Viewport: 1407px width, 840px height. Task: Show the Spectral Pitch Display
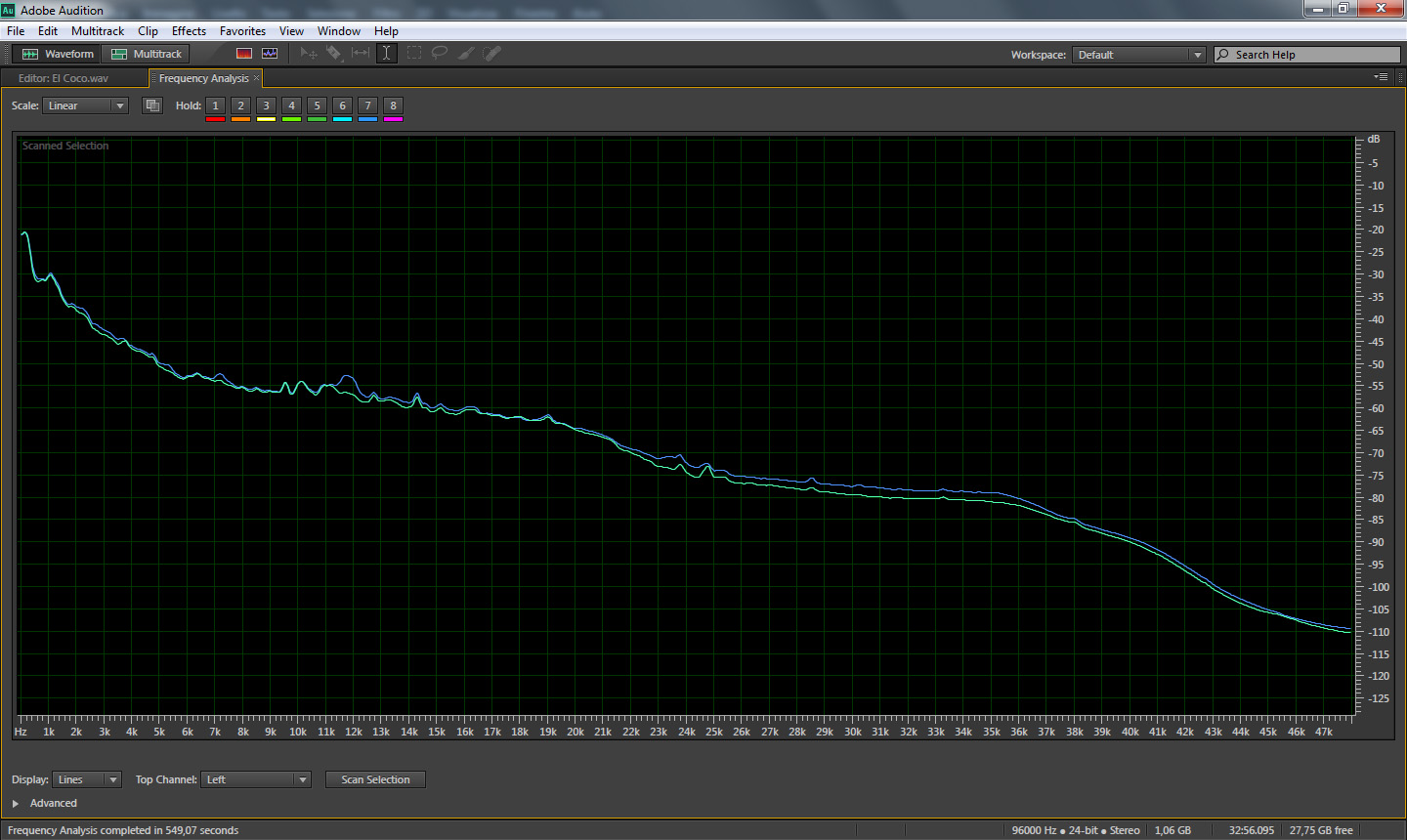[270, 54]
